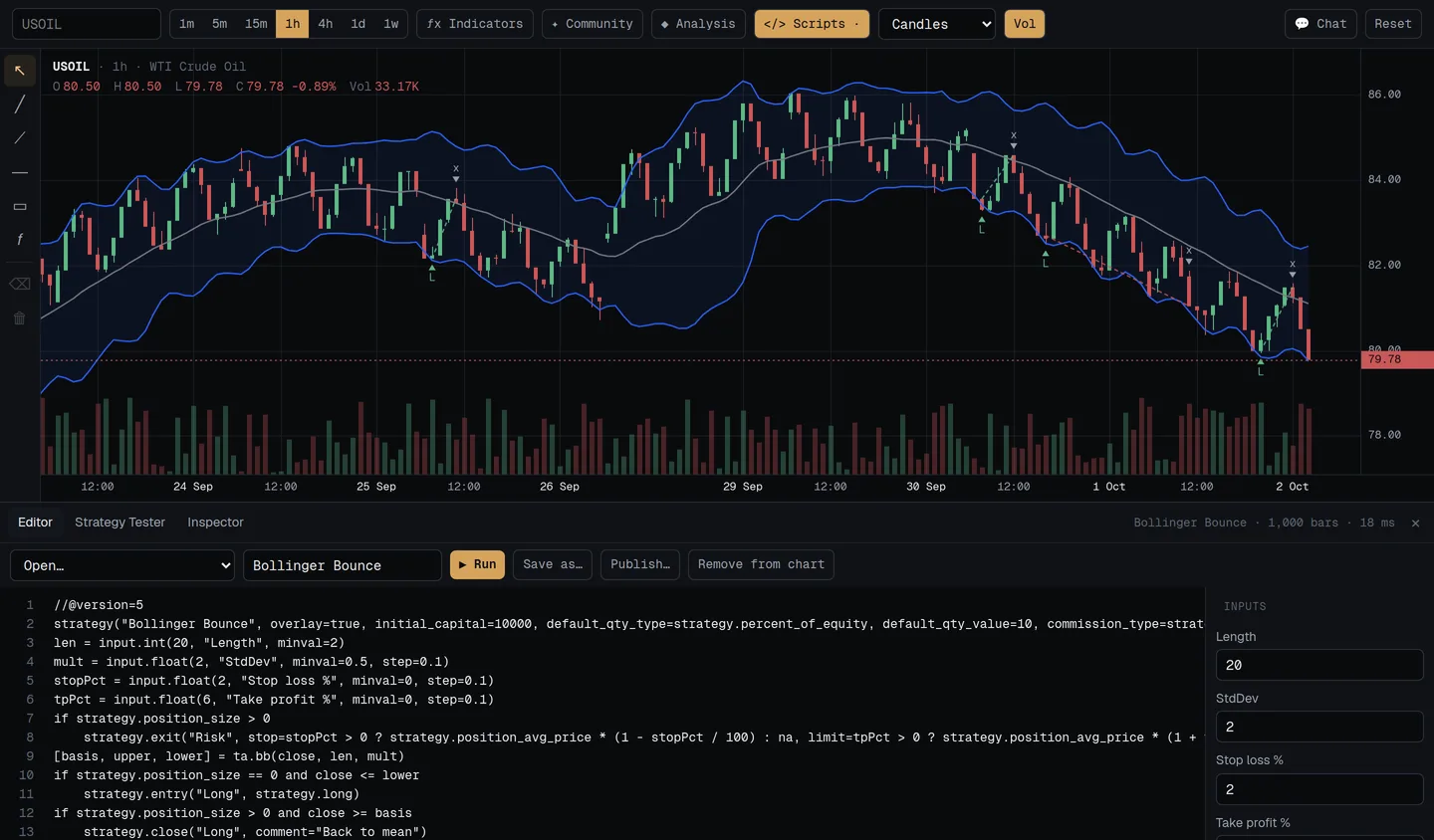
Task: Switch timeframe to 5m
Action: (220, 24)
